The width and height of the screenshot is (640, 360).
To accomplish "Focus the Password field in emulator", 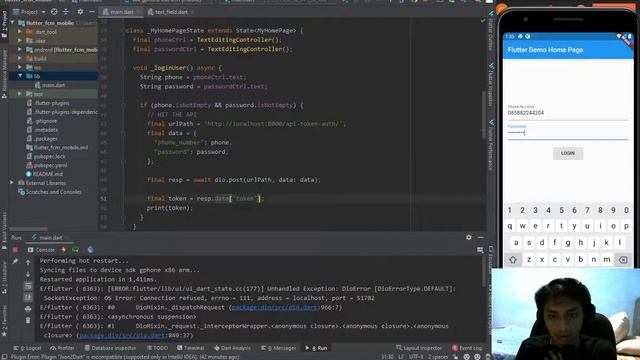I will 568,132.
